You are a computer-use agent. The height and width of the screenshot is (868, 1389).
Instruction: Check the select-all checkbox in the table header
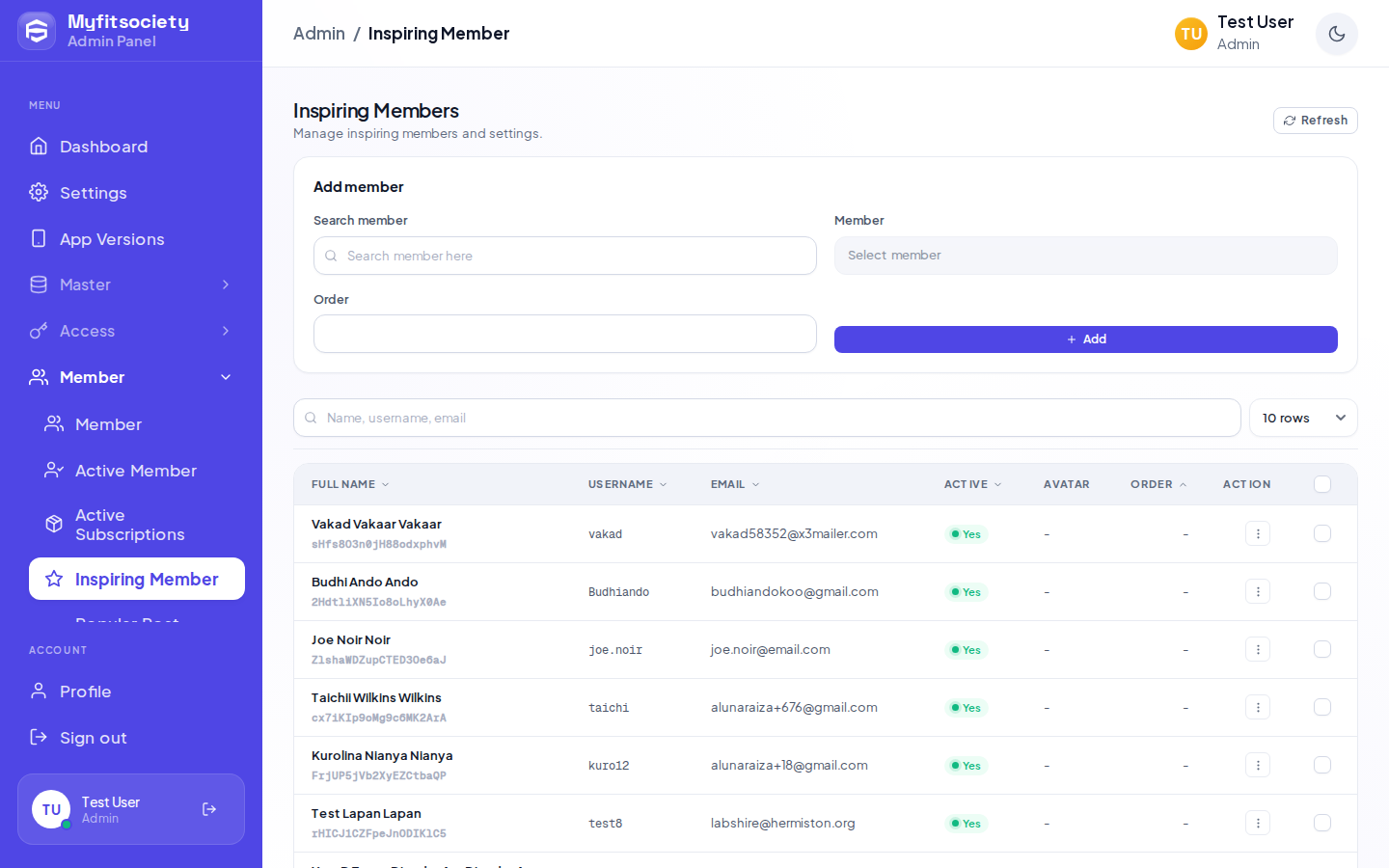[1322, 484]
